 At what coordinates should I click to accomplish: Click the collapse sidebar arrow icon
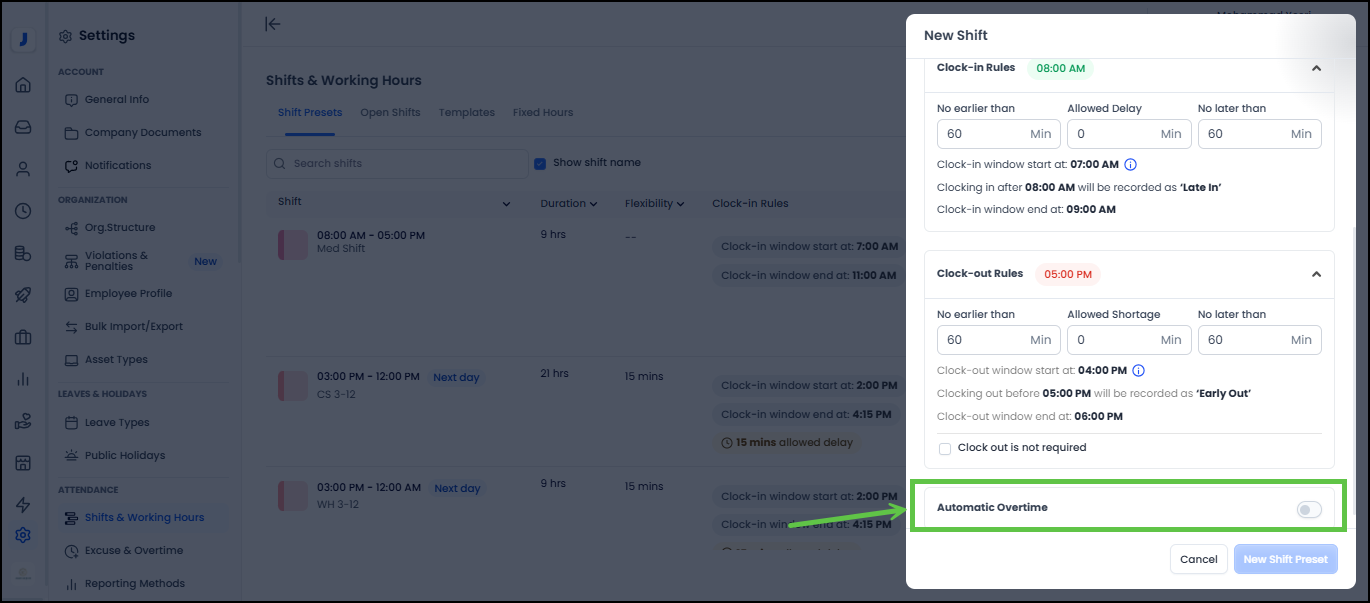(x=272, y=24)
